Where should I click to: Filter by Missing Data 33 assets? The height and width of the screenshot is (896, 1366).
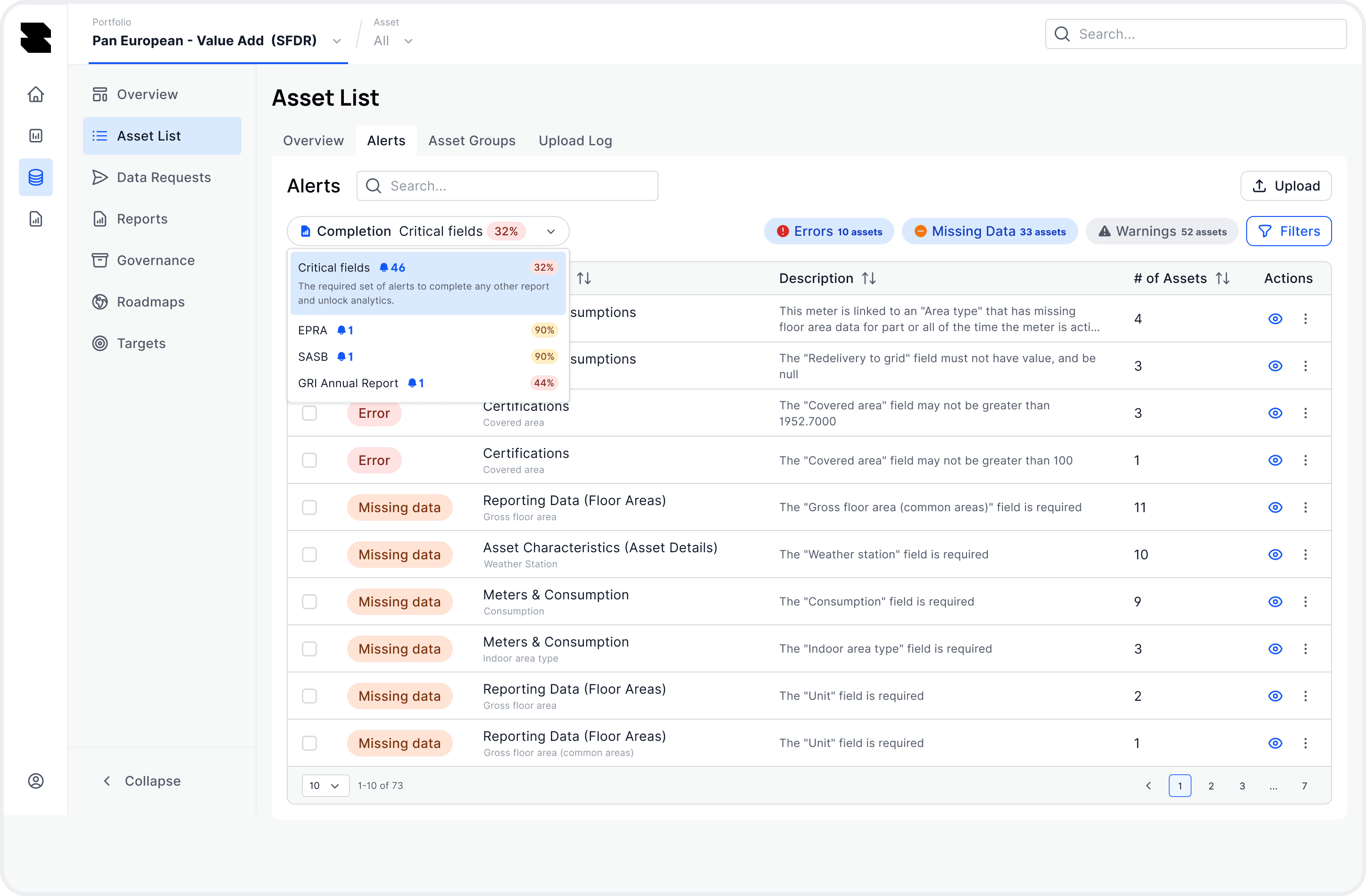990,232
